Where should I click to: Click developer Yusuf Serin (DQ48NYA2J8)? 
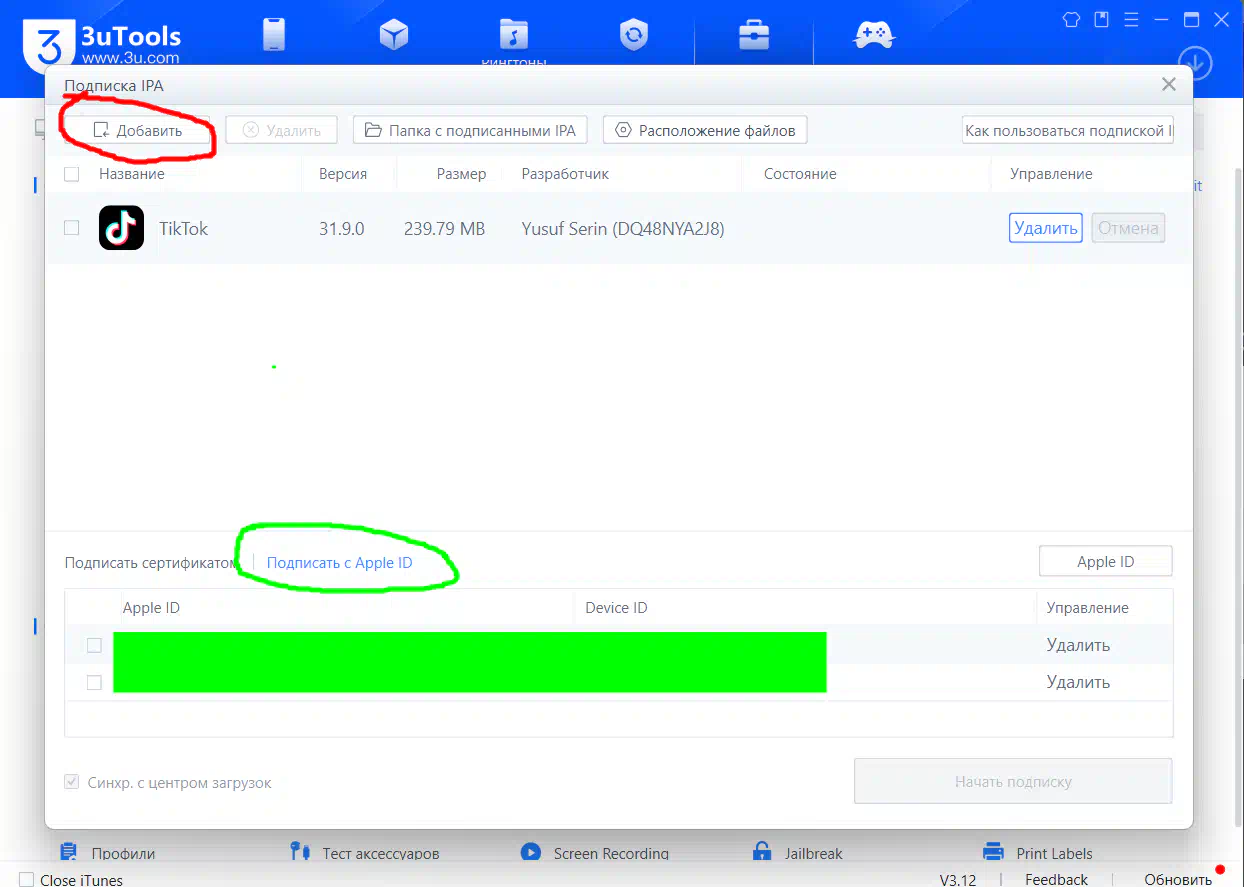click(623, 228)
